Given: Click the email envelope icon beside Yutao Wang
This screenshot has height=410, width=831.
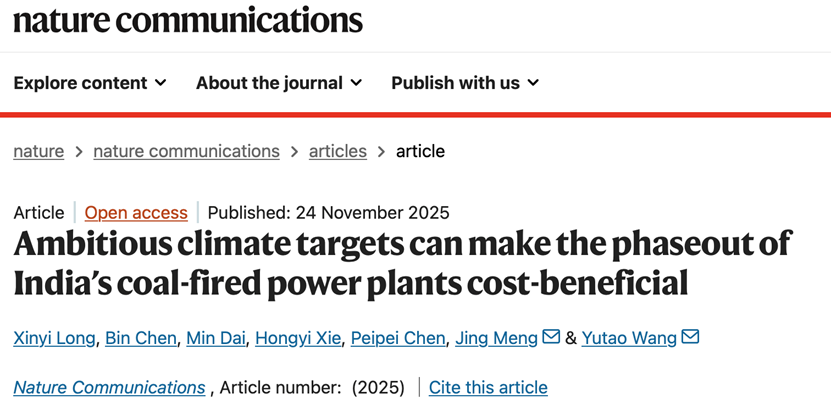Looking at the screenshot, I should 690,338.
